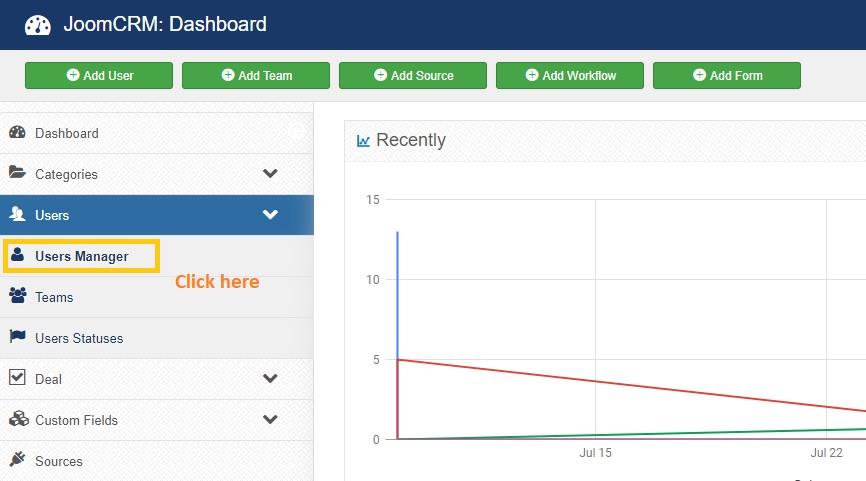
Task: Click the 5 y-axis value
Action: tap(376, 360)
